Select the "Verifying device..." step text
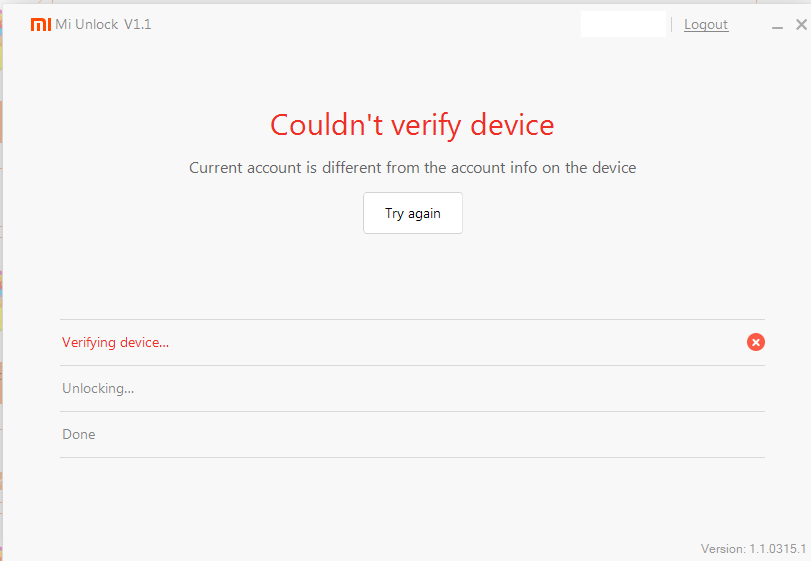The image size is (811, 561). coord(115,342)
